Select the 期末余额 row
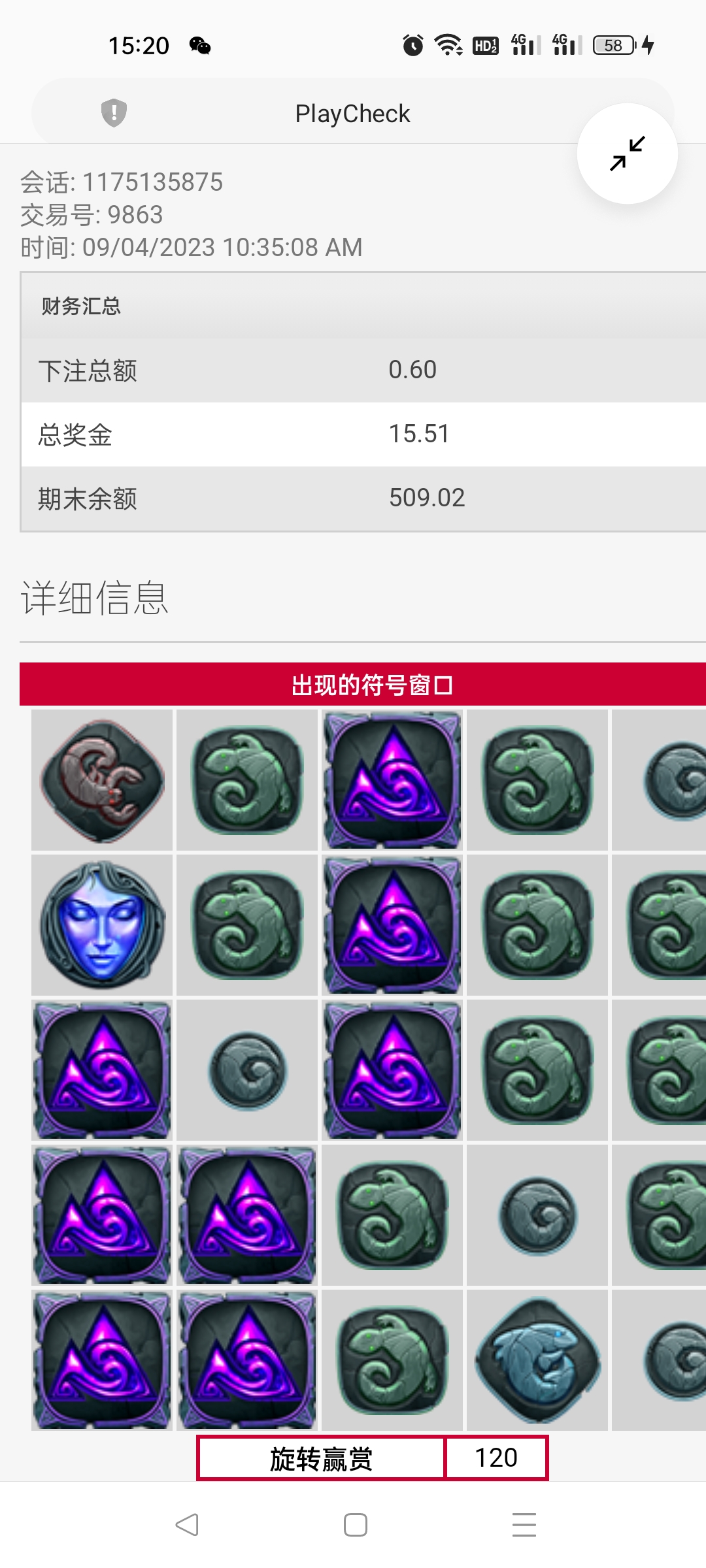The height and width of the screenshot is (1568, 706). (363, 498)
